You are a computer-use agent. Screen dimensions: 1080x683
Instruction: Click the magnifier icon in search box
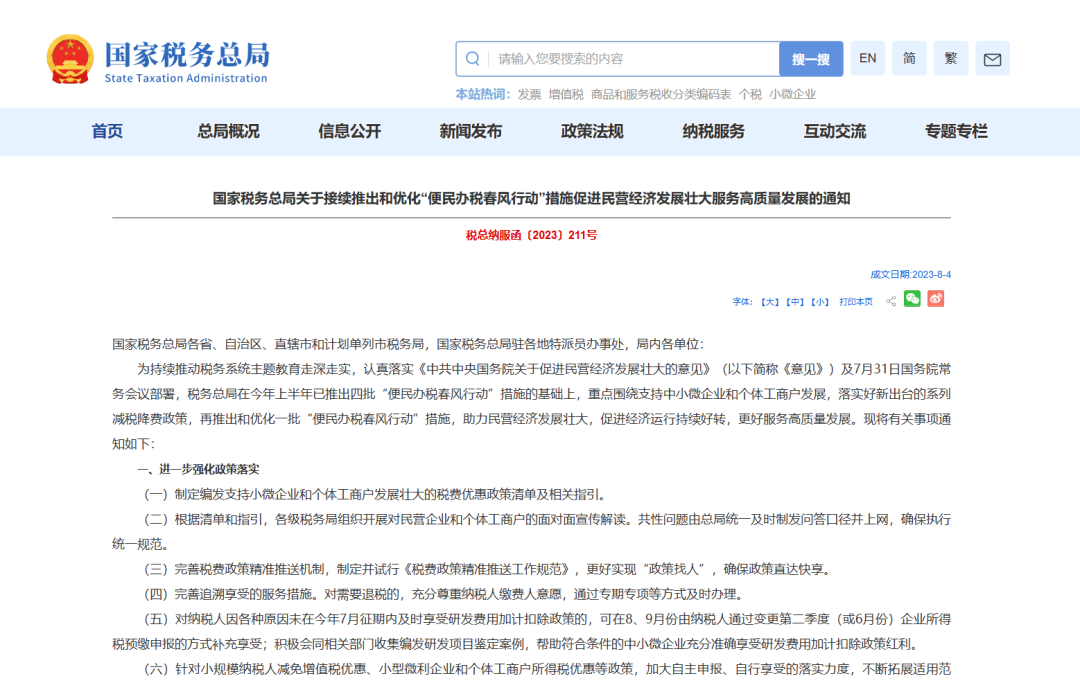(x=473, y=59)
